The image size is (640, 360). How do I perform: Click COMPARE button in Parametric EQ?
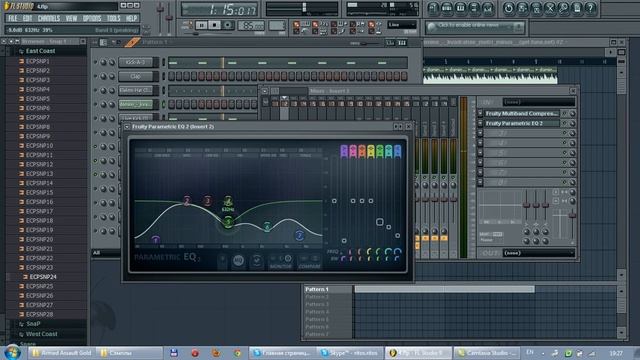pos(310,262)
